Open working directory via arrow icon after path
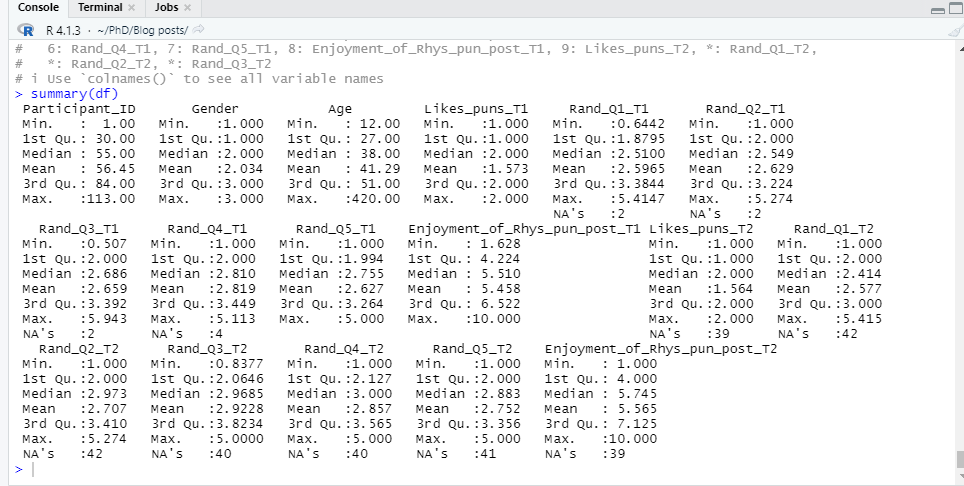The width and height of the screenshot is (964, 486). pyautogui.click(x=198, y=29)
